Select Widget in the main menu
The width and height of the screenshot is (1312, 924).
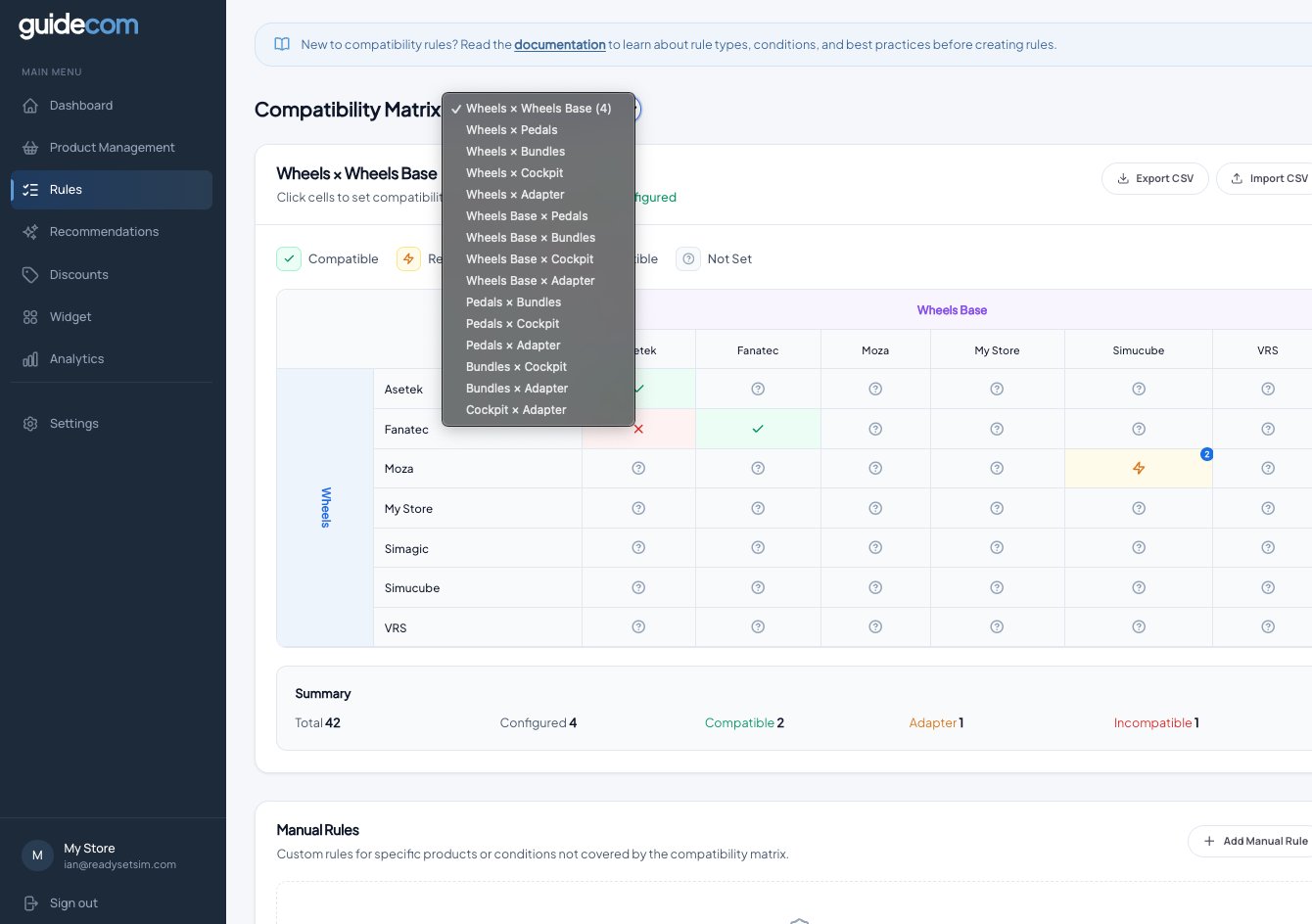coord(70,316)
